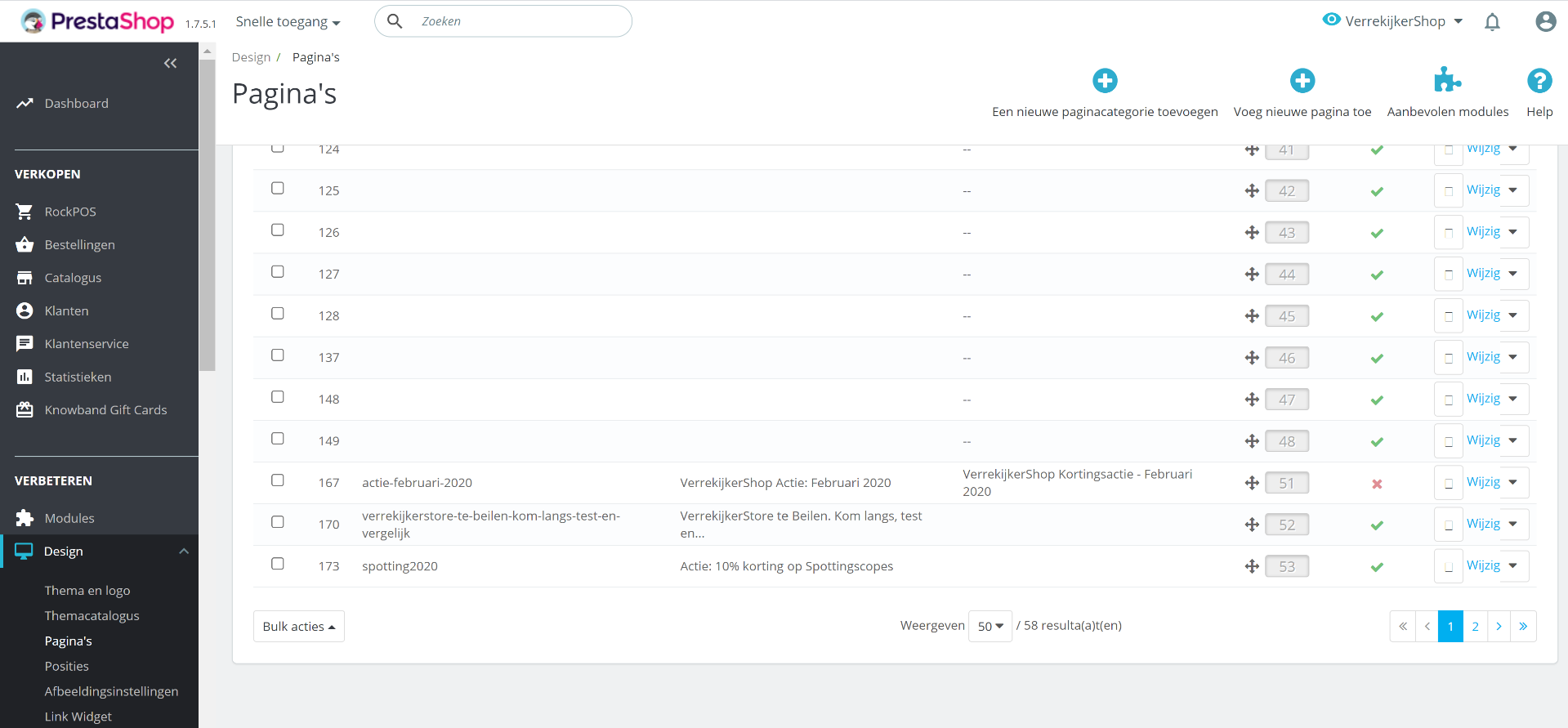Go to page 2 of results
Viewport: 1568px width, 728px height.
pyautogui.click(x=1475, y=627)
